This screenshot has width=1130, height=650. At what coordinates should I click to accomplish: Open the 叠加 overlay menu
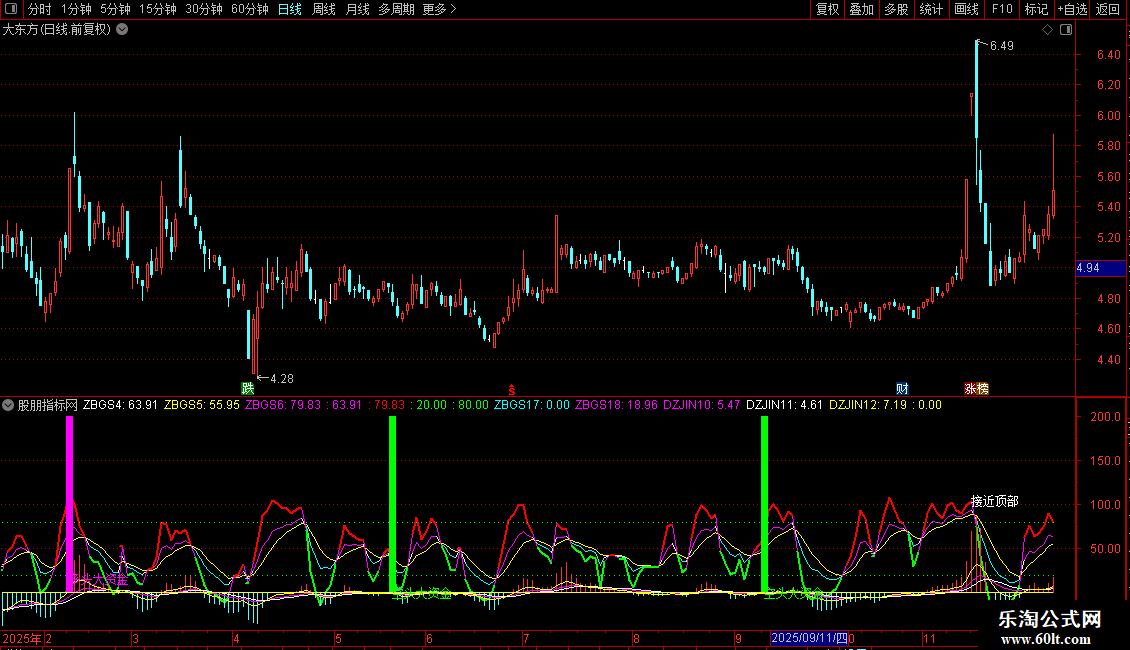tap(861, 9)
